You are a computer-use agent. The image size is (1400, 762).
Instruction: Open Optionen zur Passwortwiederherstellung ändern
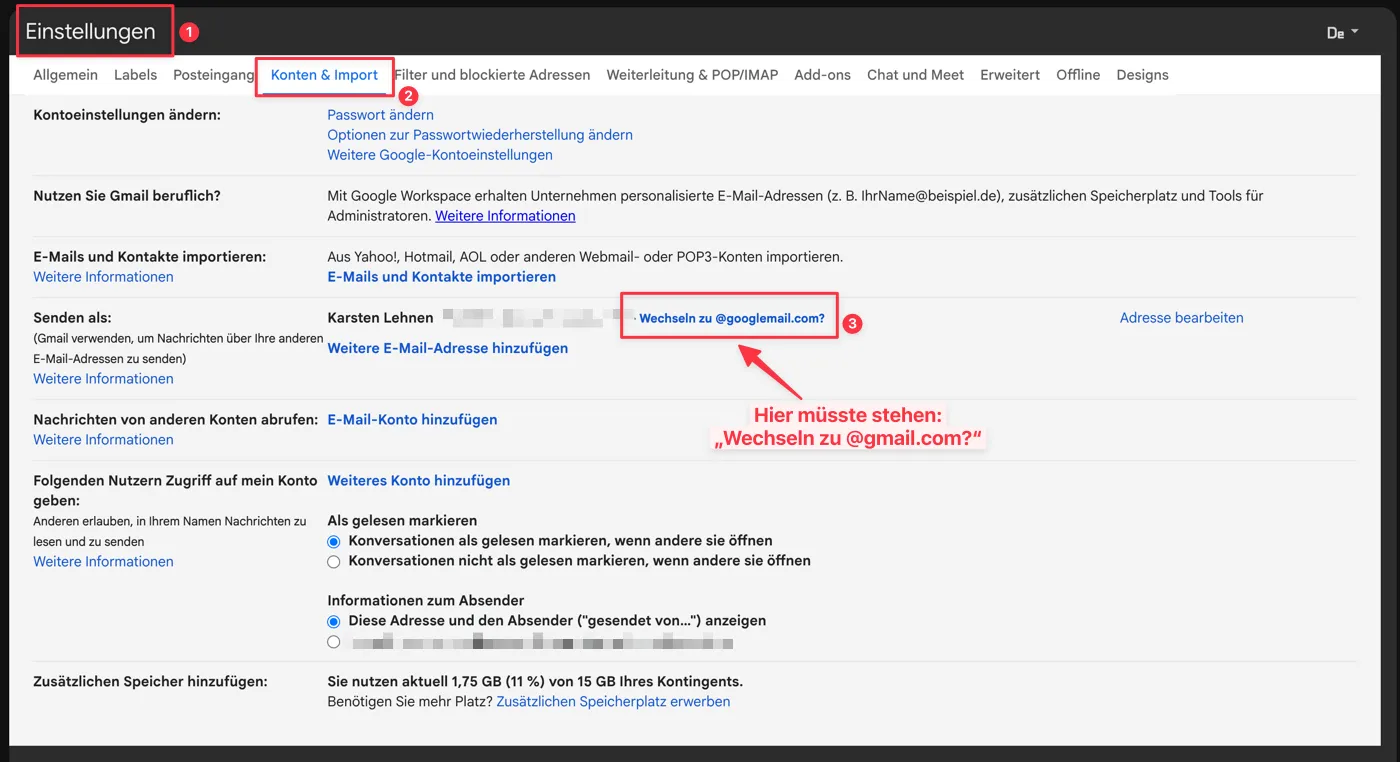coord(479,135)
